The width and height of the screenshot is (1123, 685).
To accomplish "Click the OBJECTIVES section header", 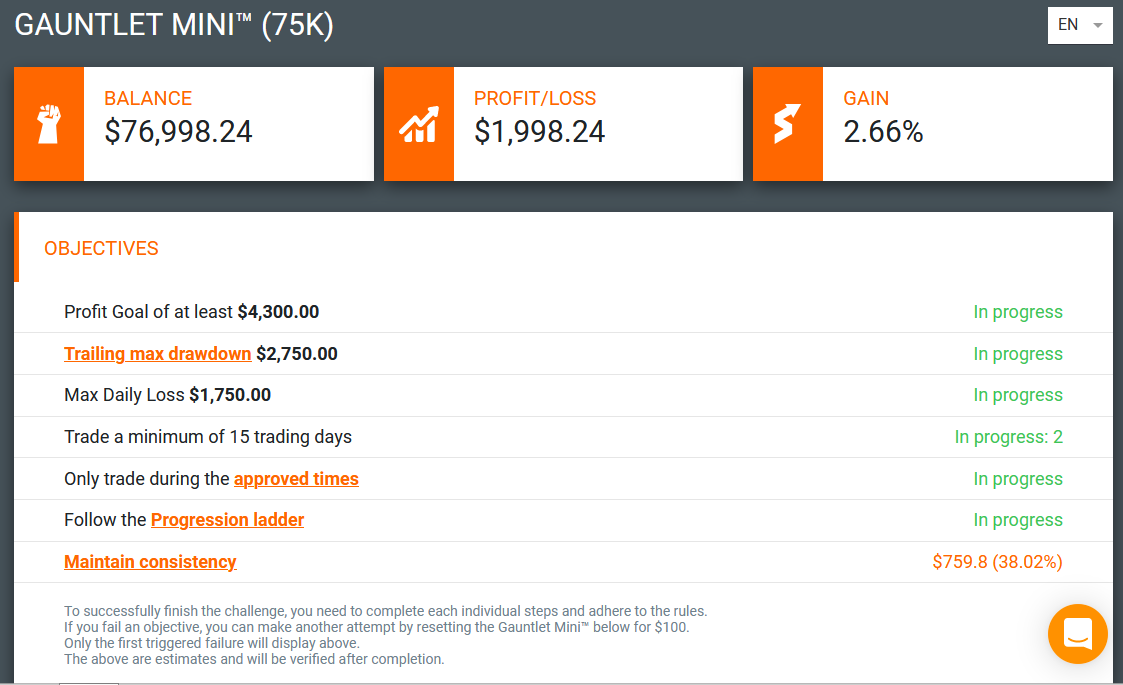I will (101, 249).
